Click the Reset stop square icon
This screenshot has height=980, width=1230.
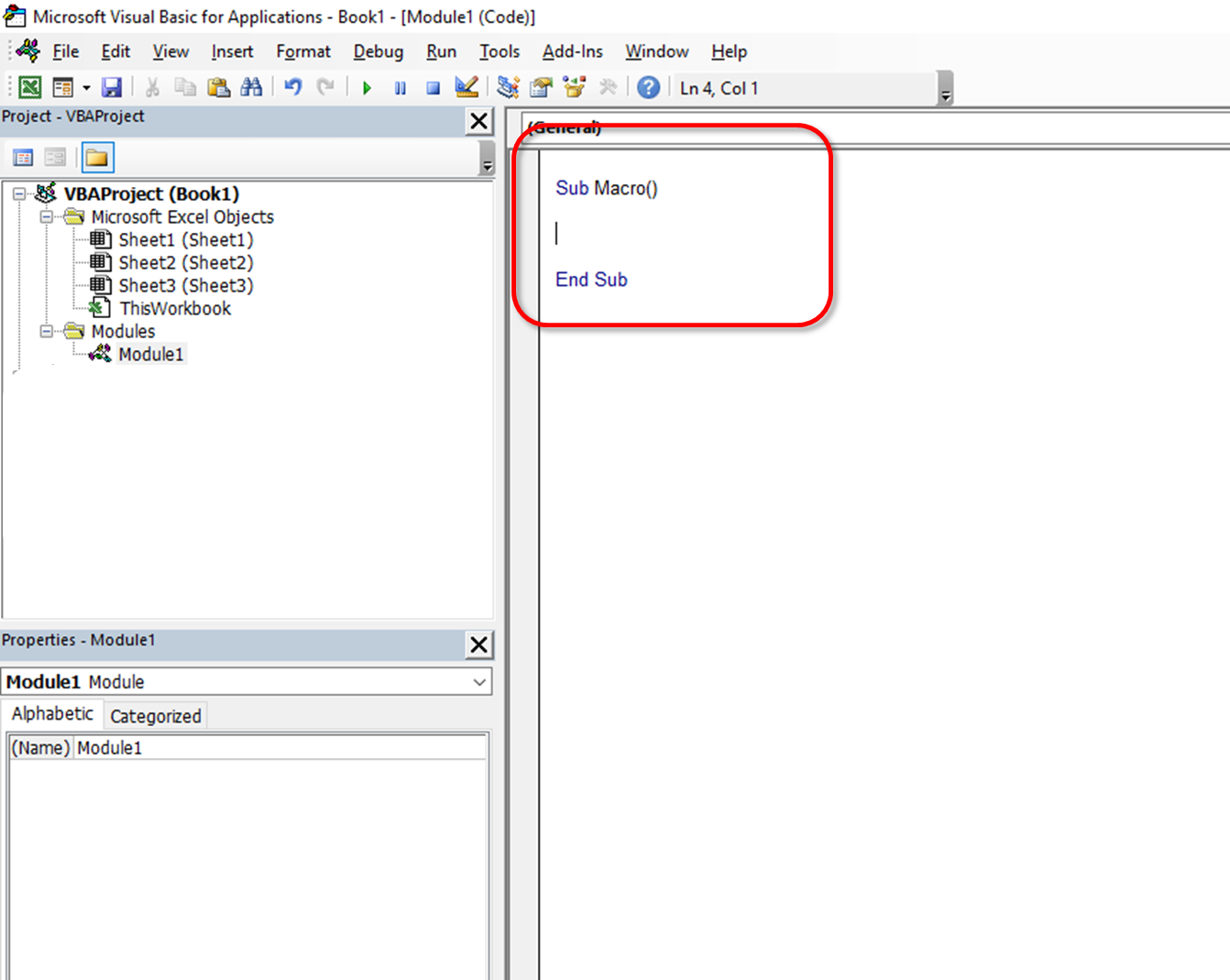click(x=433, y=88)
